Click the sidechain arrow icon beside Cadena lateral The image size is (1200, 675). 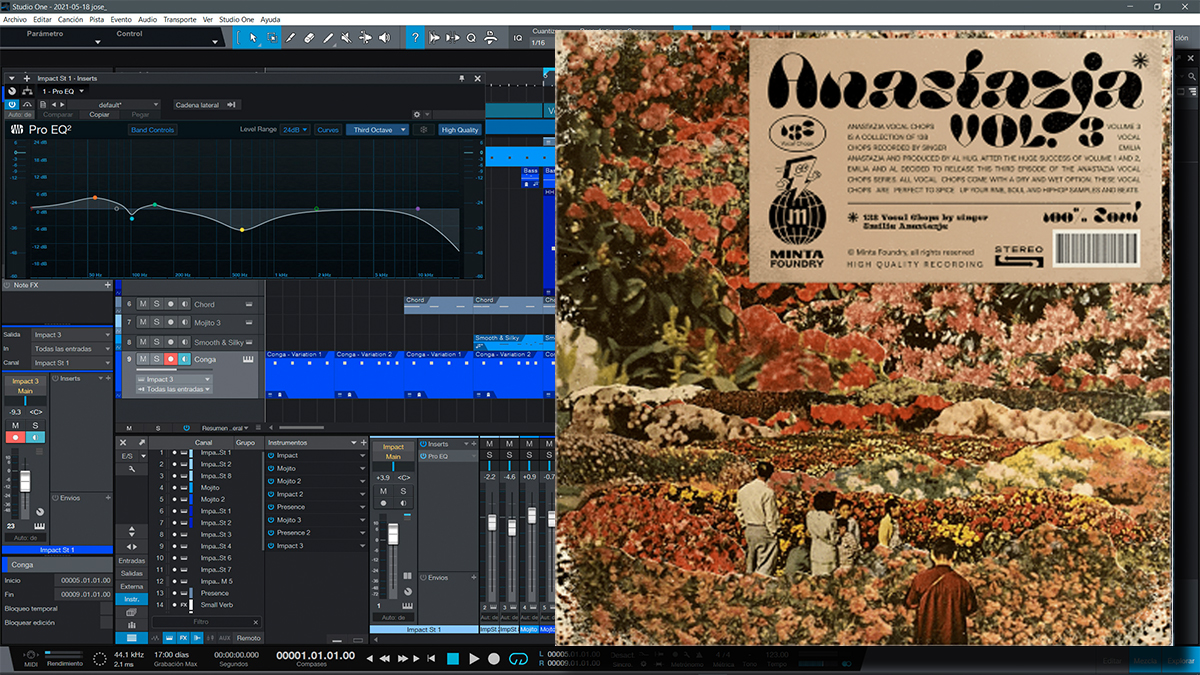[x=231, y=104]
